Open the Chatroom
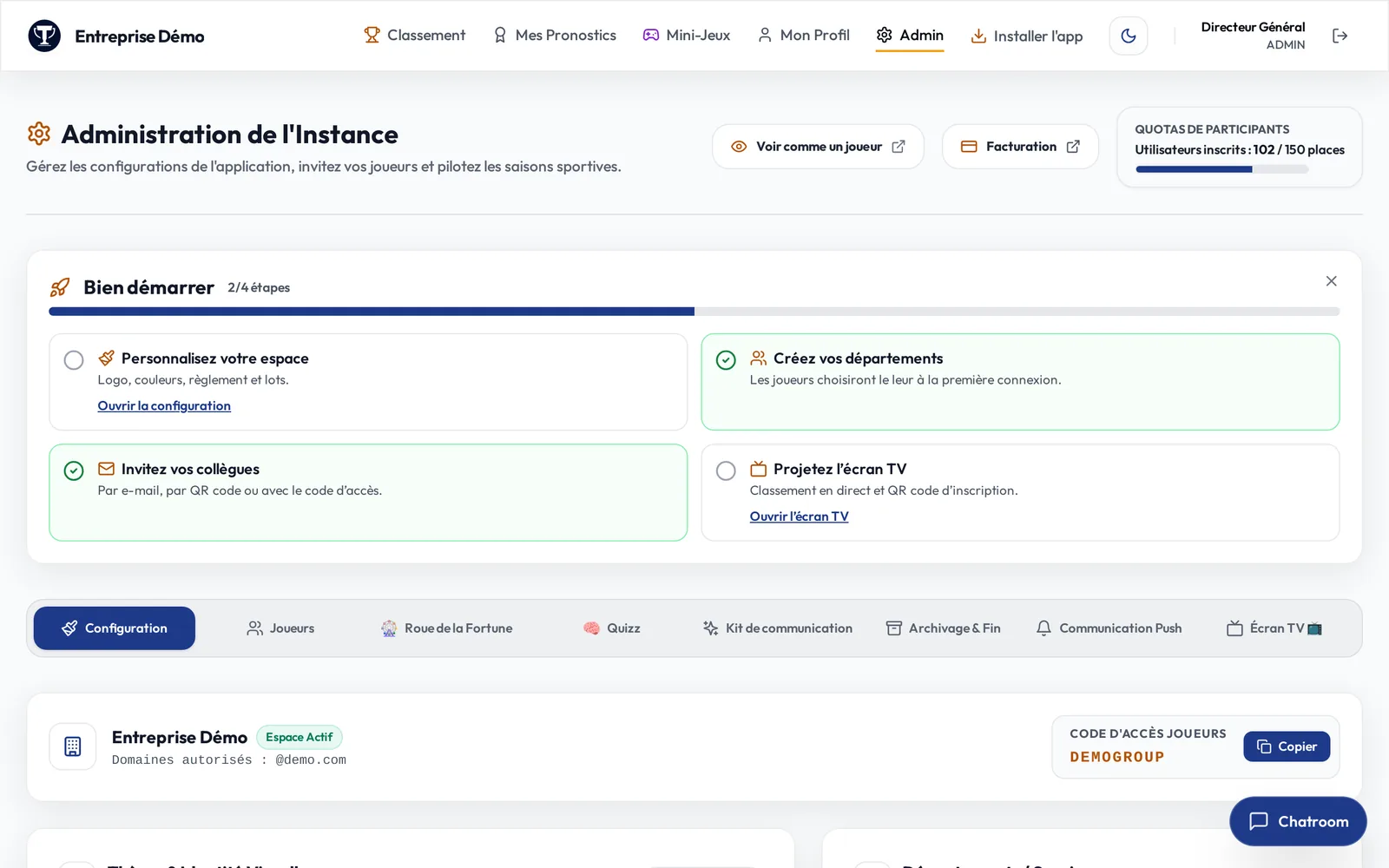 [x=1298, y=821]
